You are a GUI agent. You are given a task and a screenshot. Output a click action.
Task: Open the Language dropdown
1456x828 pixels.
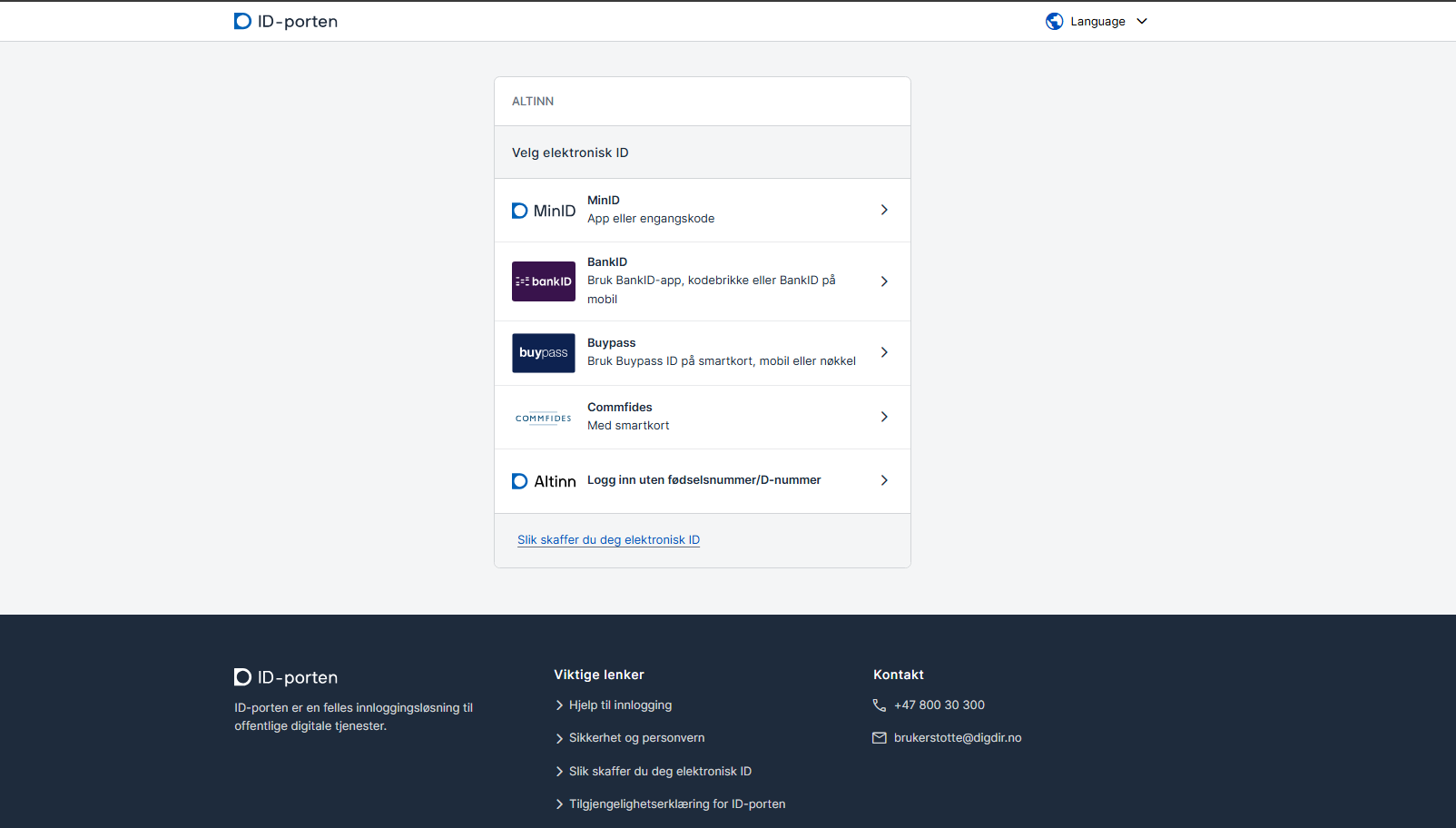tap(1097, 21)
